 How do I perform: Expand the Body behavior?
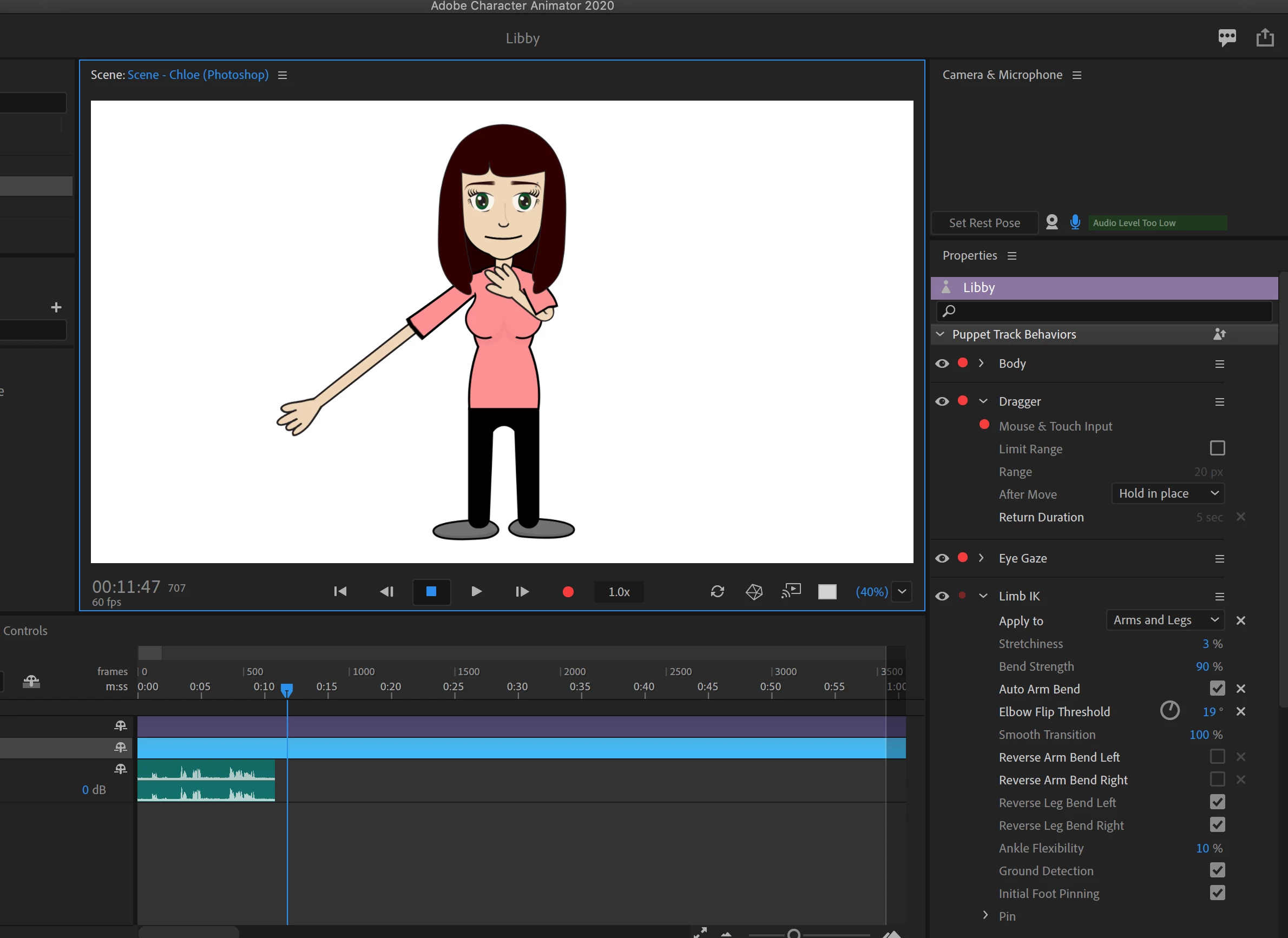click(981, 364)
